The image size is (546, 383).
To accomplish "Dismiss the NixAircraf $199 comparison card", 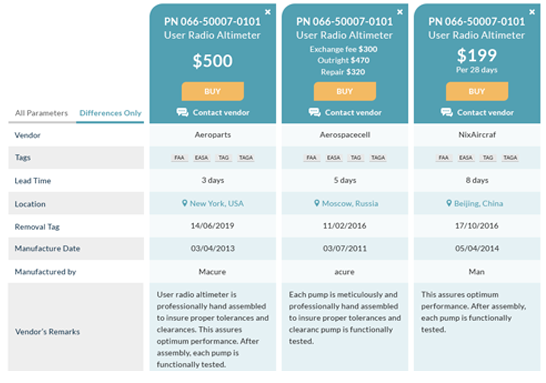I will (532, 12).
